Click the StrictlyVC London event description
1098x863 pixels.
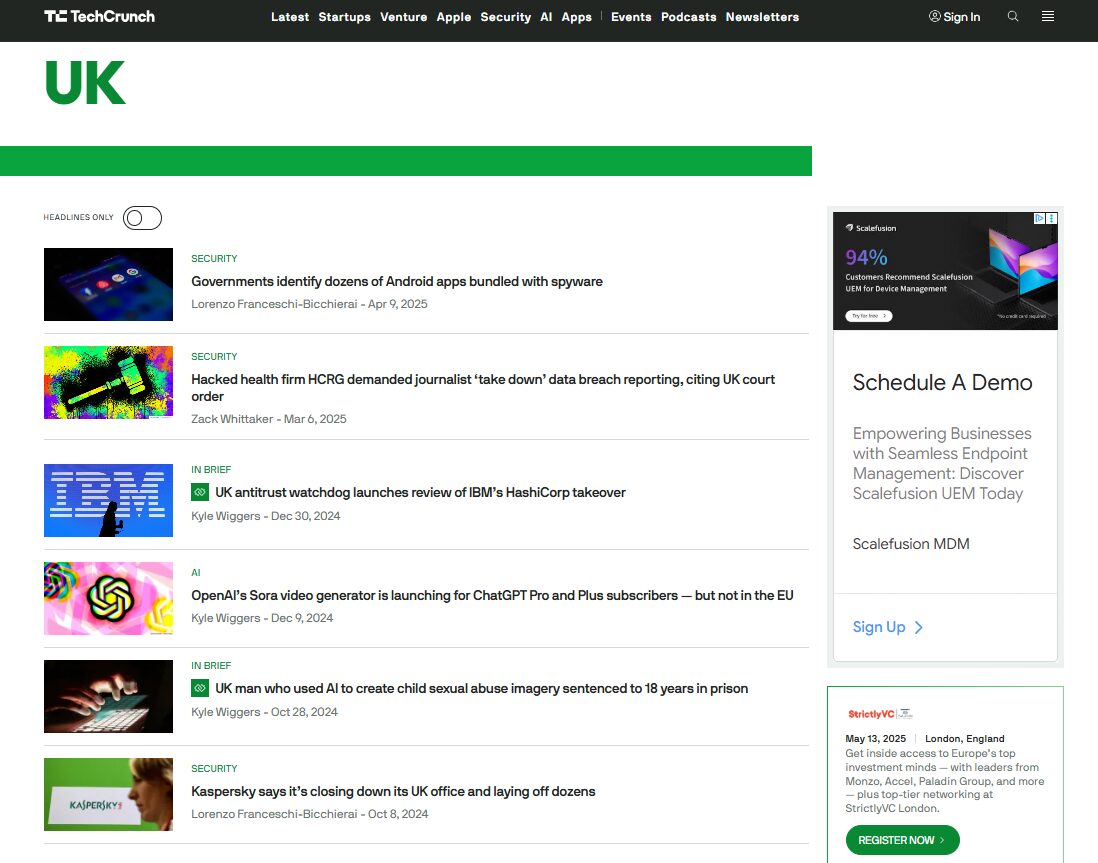click(945, 780)
